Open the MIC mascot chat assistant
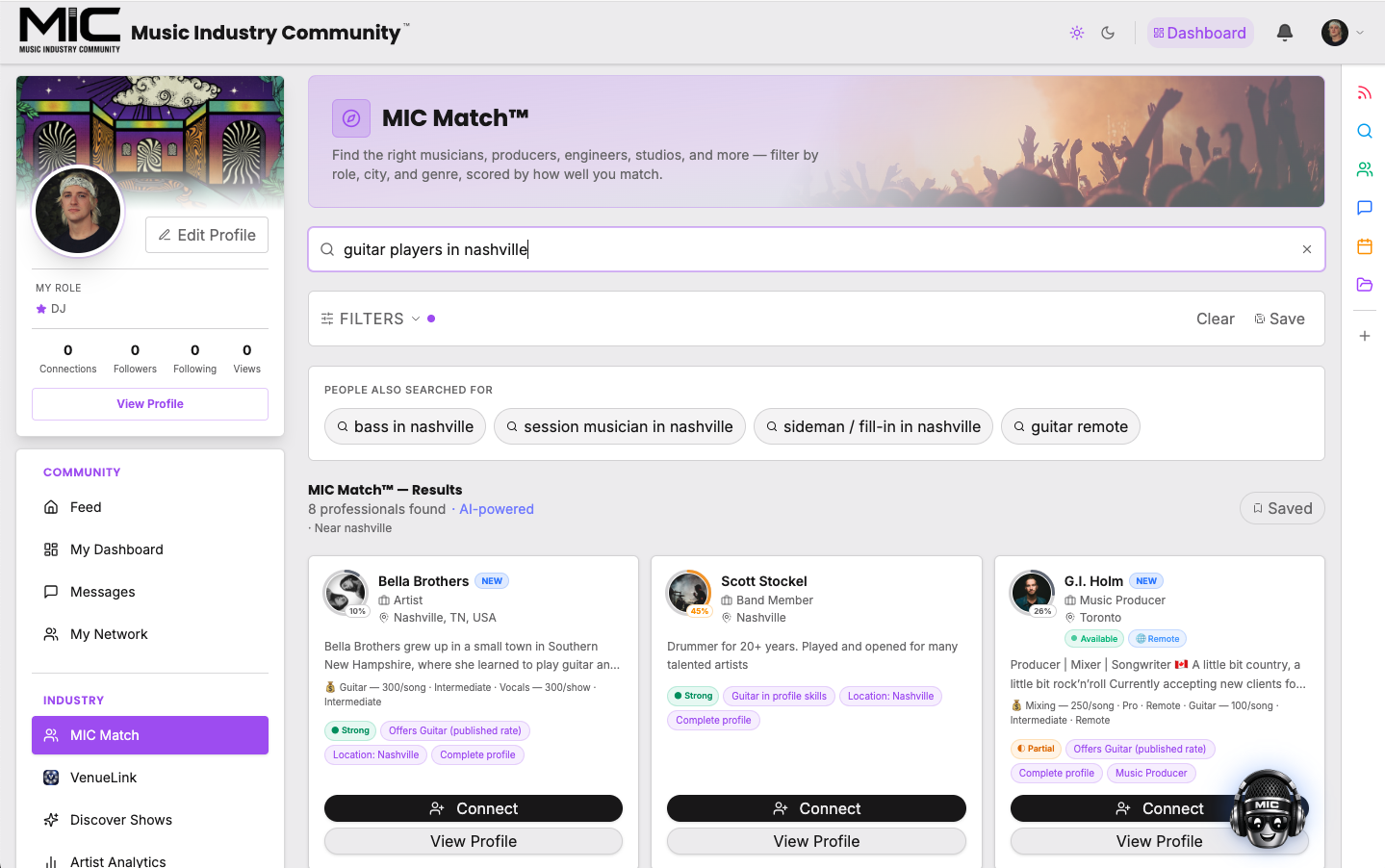Image resolution: width=1385 pixels, height=868 pixels. coord(1269,809)
